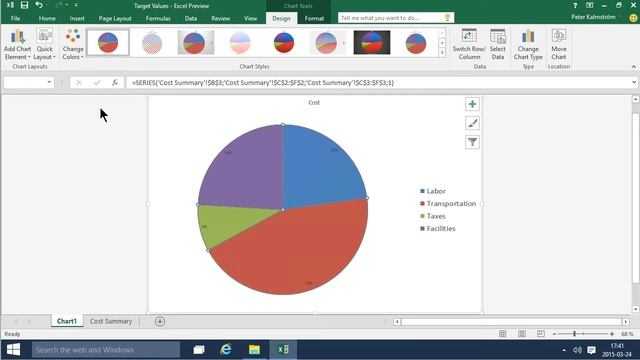Click the red Transportation pie slice
Image resolution: width=640 pixels, height=360 pixels.
click(294, 249)
